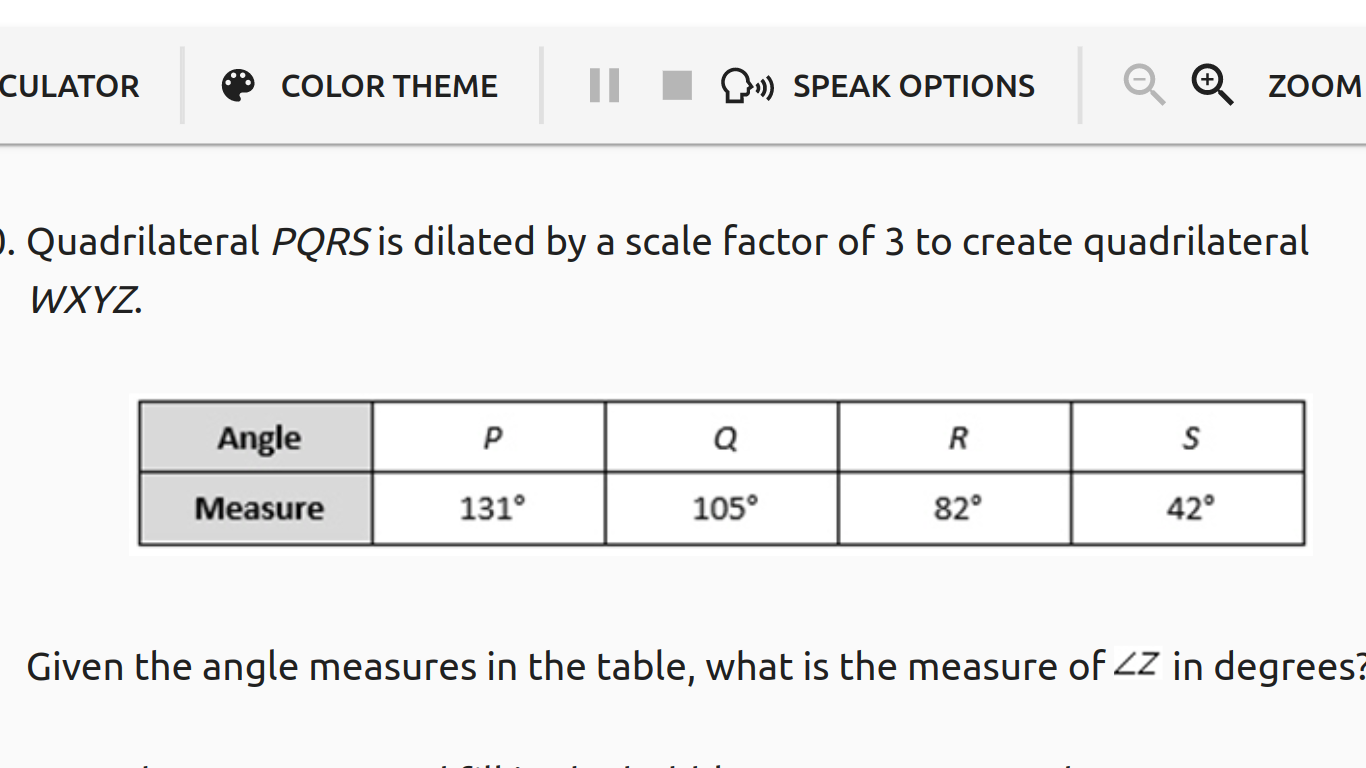Click the 105° cell under Q
This screenshot has height=768, width=1366.
pos(721,507)
